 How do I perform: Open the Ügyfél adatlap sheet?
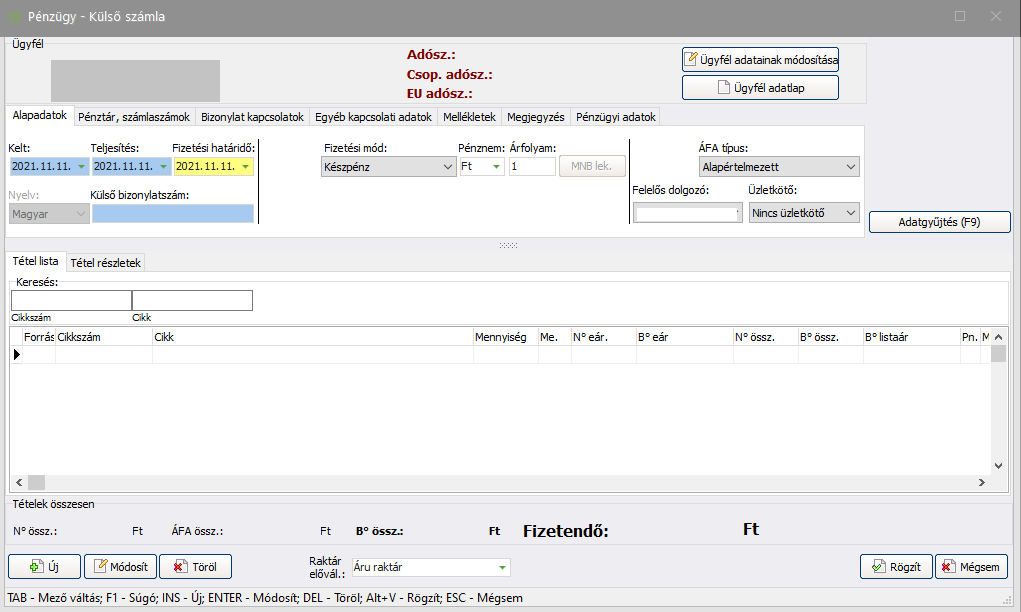click(760, 88)
